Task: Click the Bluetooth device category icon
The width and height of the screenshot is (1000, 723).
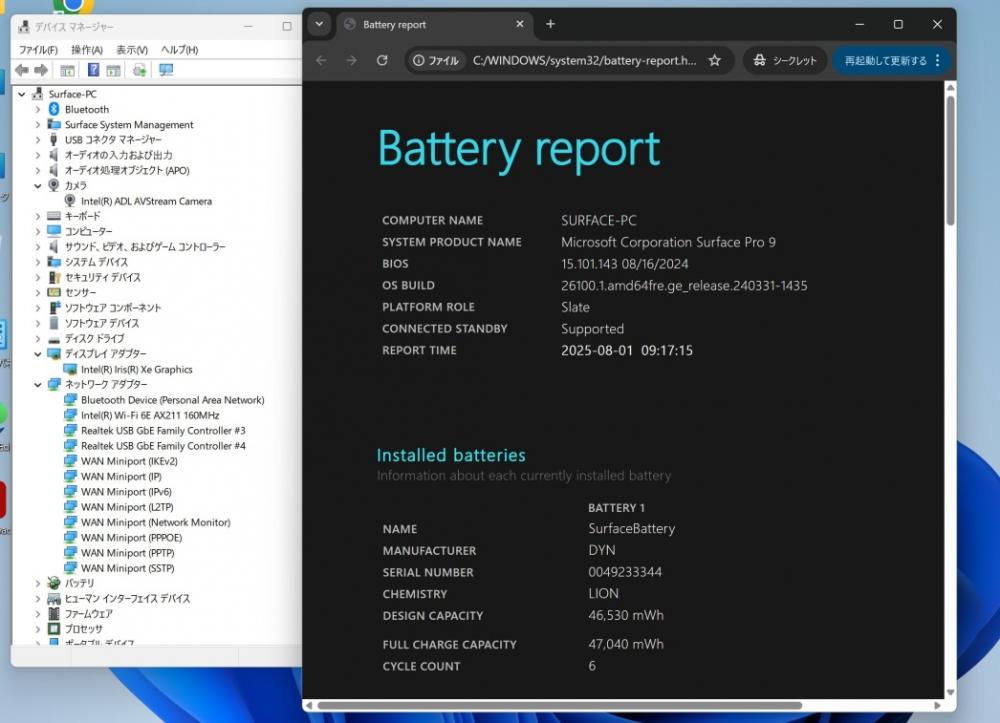Action: point(54,109)
